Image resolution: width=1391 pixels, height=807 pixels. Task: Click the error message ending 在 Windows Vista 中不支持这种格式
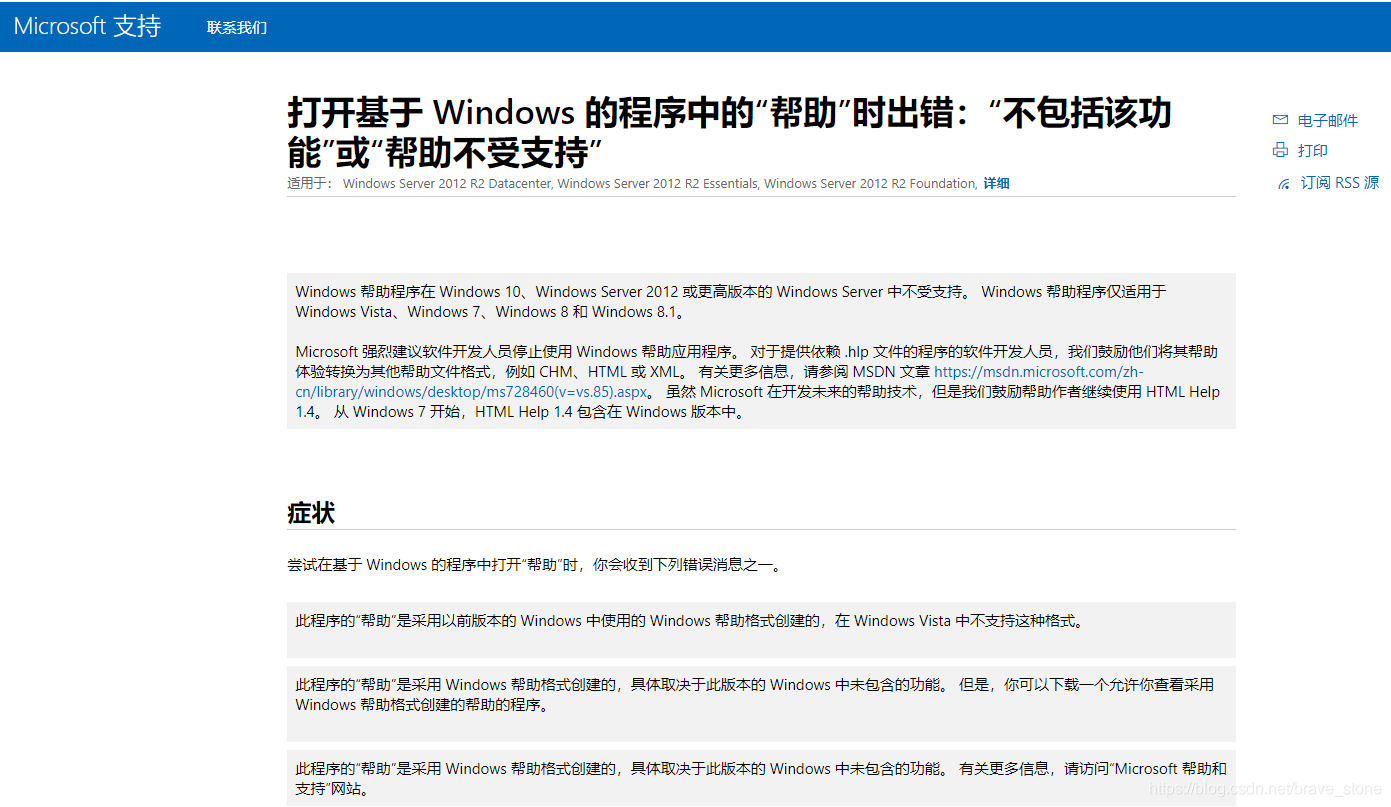click(x=690, y=621)
